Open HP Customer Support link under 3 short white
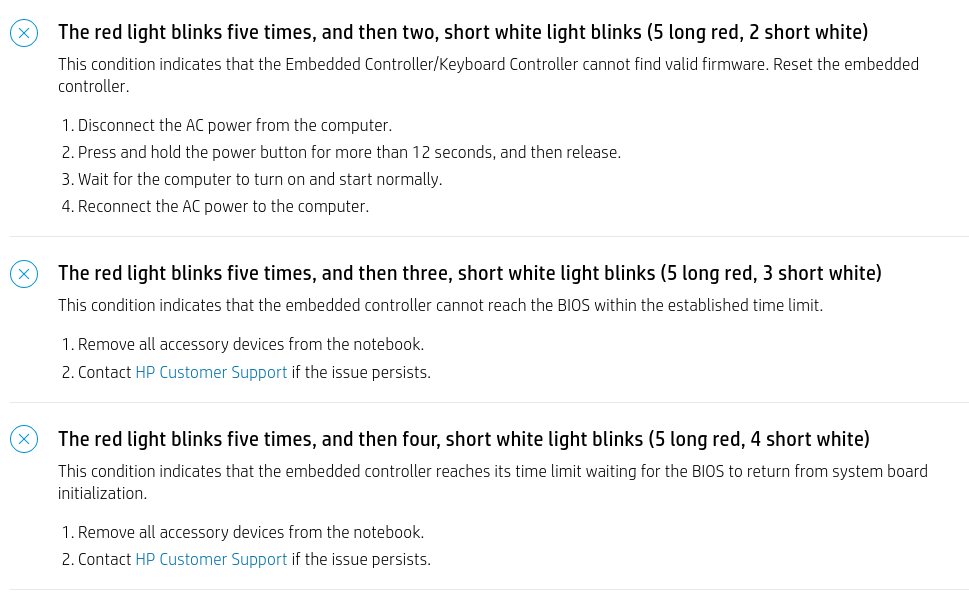 point(211,372)
